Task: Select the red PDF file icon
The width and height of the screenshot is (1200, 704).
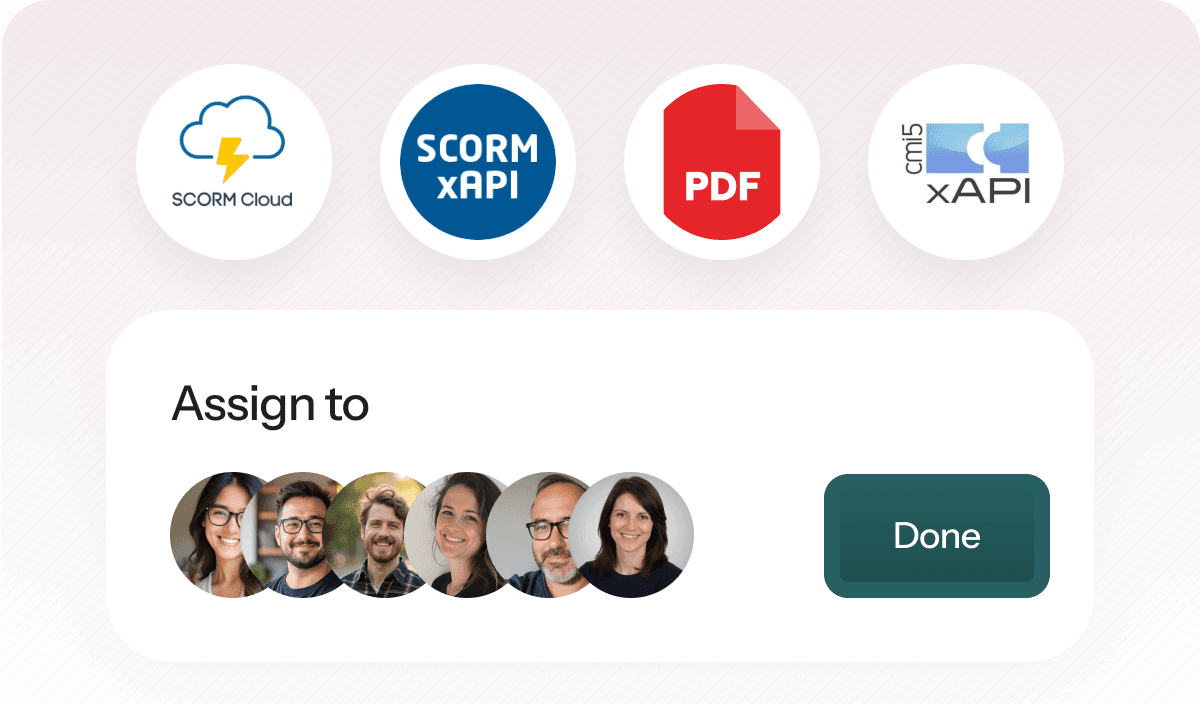Action: pos(721,162)
